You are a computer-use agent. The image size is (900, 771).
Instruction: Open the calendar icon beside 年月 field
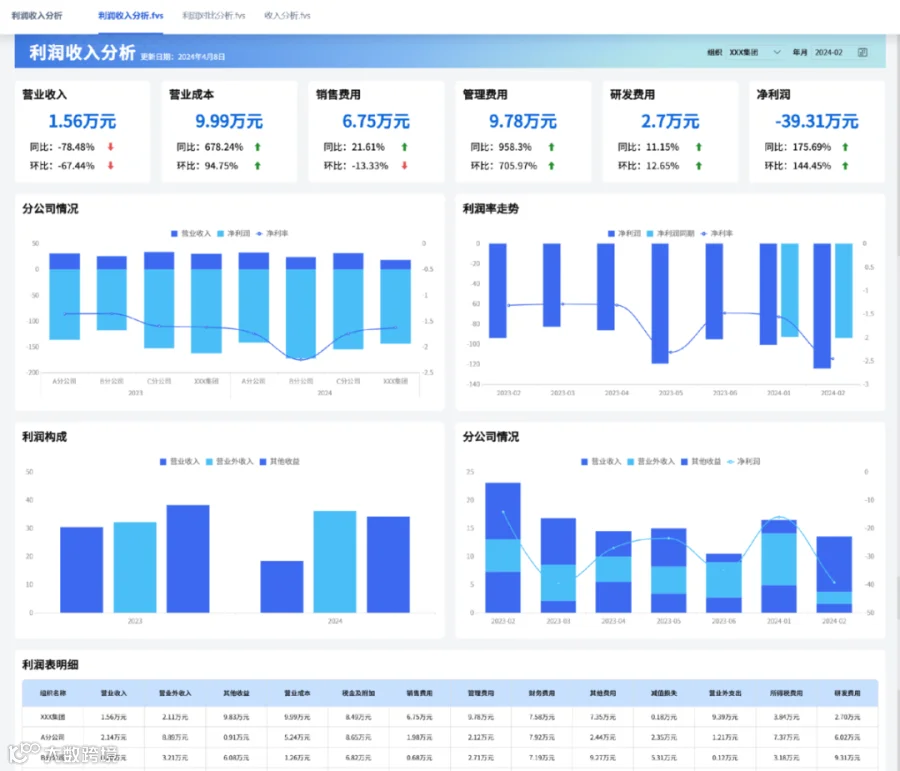(862, 52)
